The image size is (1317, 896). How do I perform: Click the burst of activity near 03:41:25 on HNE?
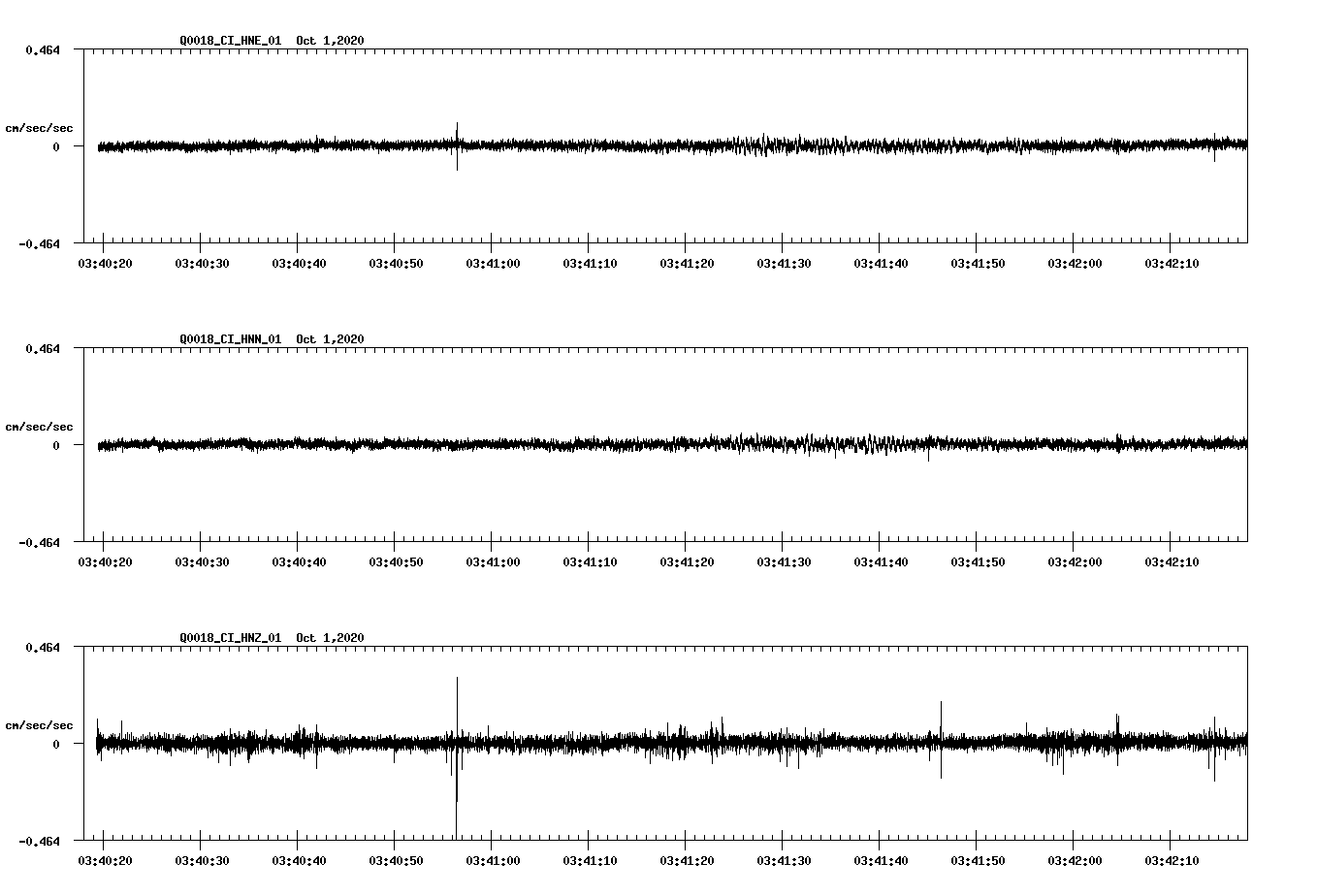click(x=737, y=147)
